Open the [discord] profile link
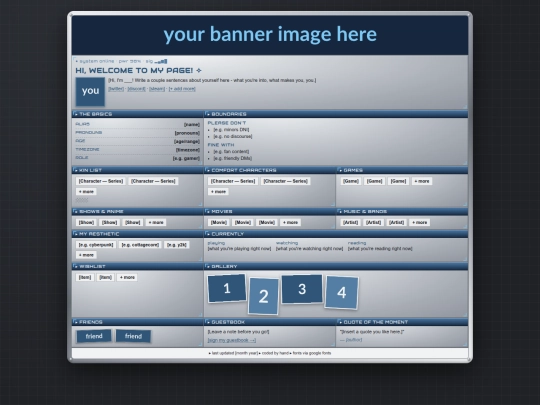Image resolution: width=540 pixels, height=405 pixels. pos(136,89)
